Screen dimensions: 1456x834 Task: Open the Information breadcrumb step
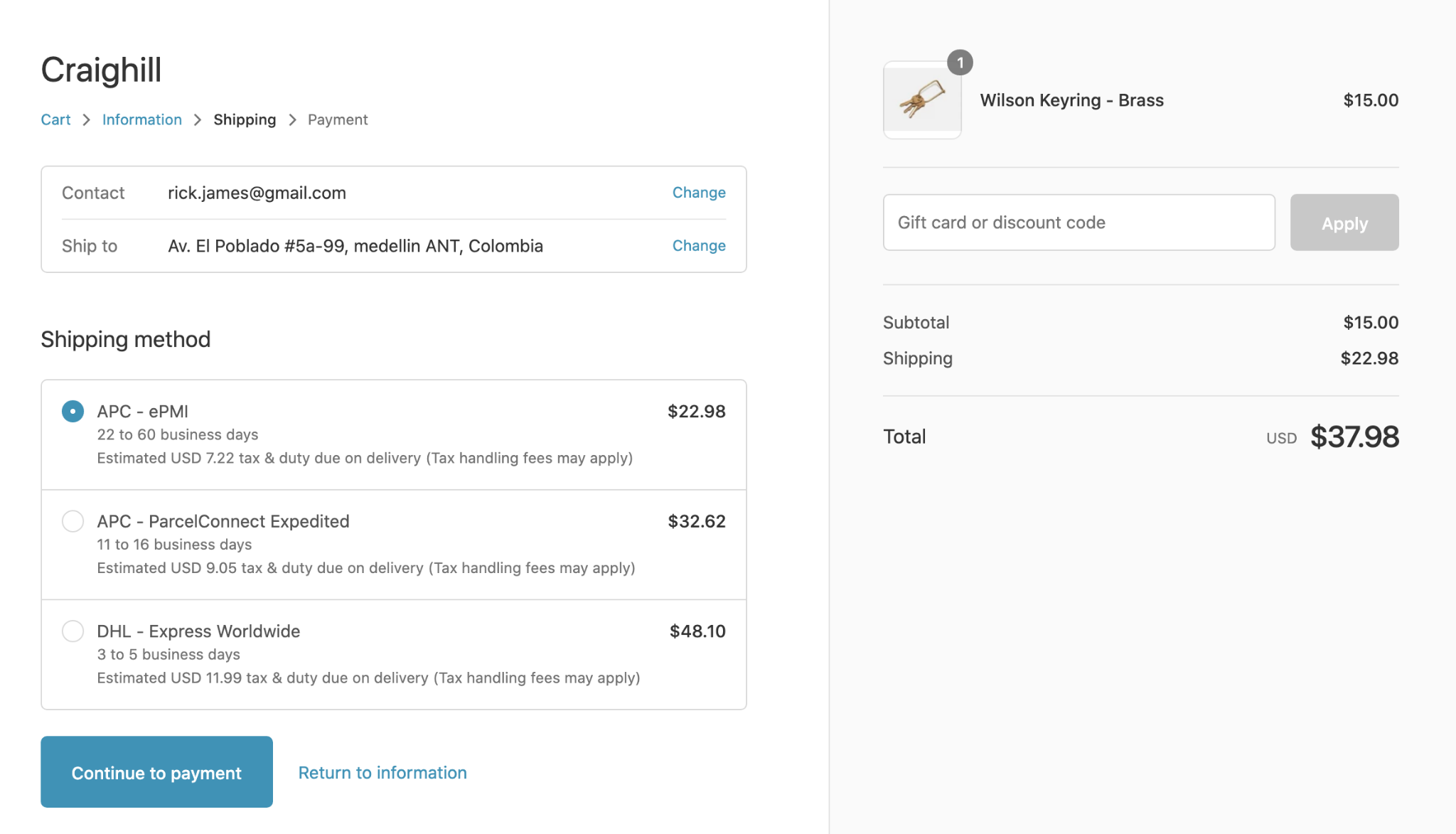pyautogui.click(x=141, y=120)
